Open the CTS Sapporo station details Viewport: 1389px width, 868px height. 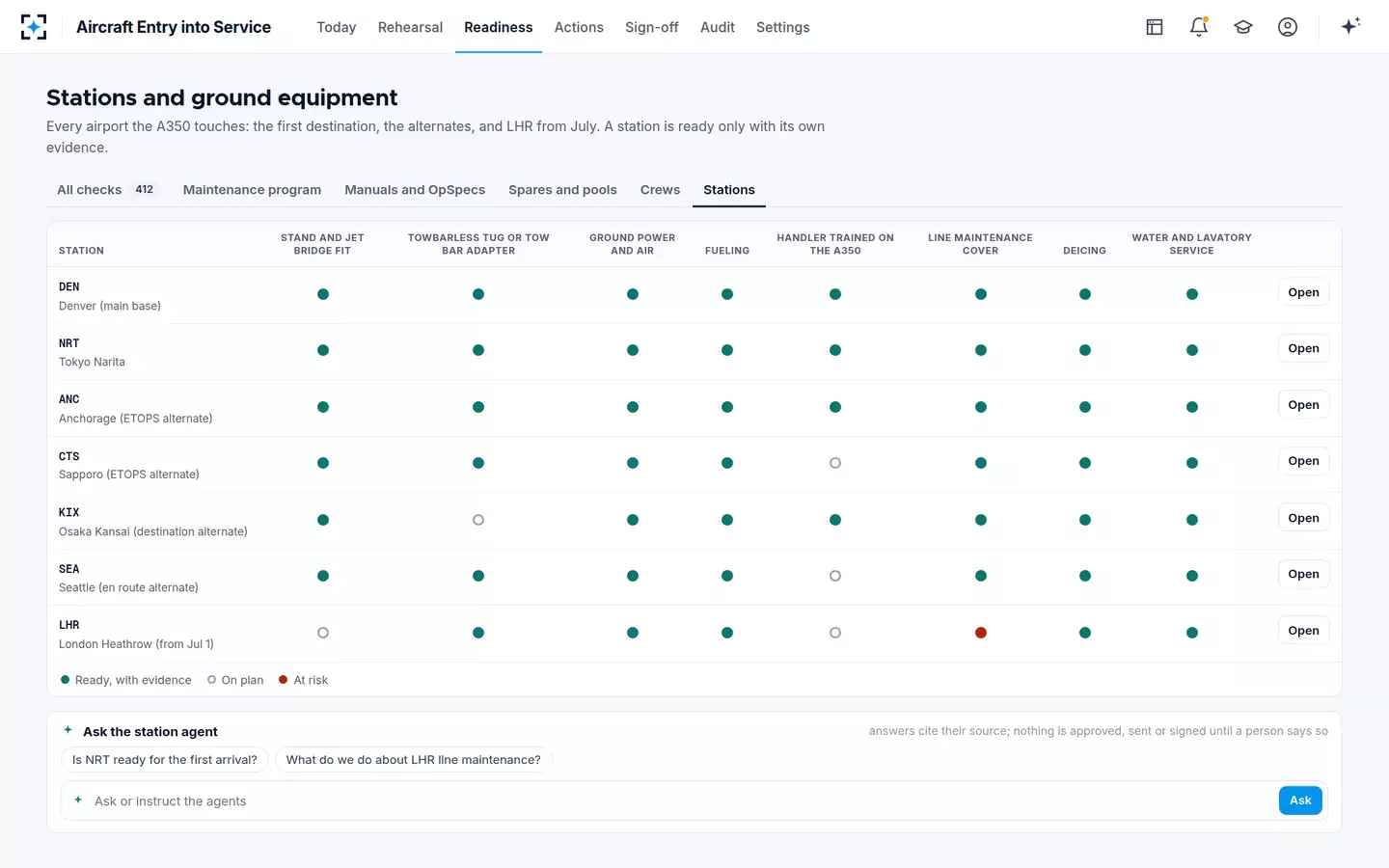tap(1303, 461)
